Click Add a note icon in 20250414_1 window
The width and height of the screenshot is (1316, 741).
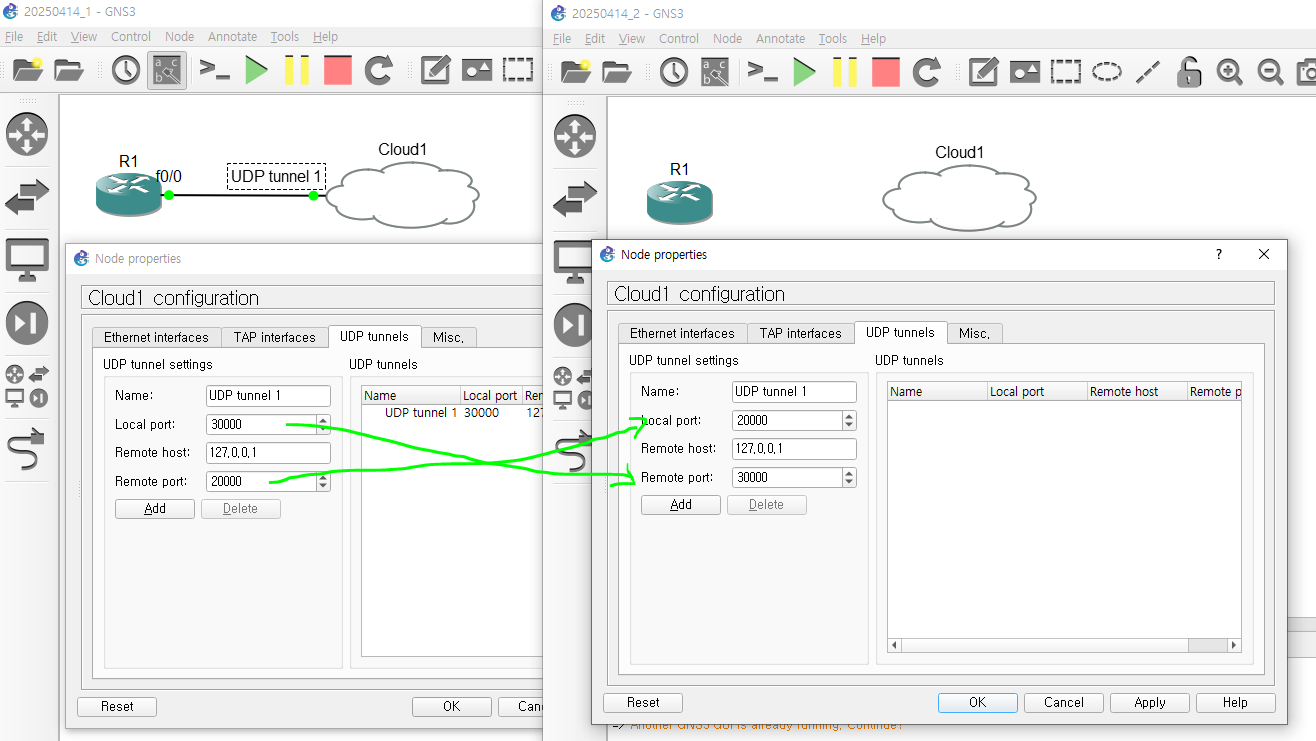click(x=435, y=70)
